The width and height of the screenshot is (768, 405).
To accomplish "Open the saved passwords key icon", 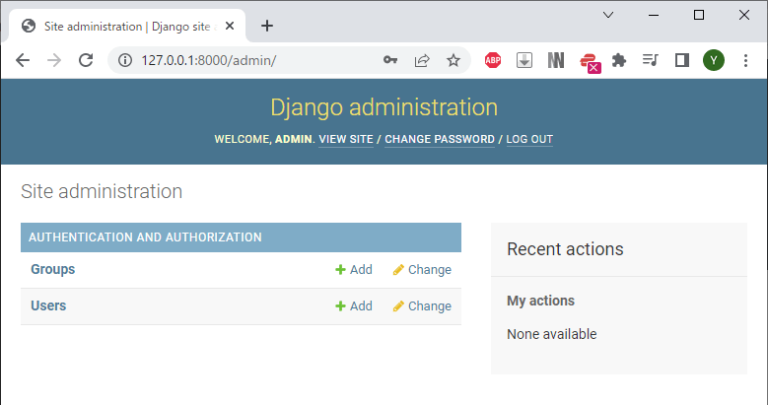I will click(390, 60).
